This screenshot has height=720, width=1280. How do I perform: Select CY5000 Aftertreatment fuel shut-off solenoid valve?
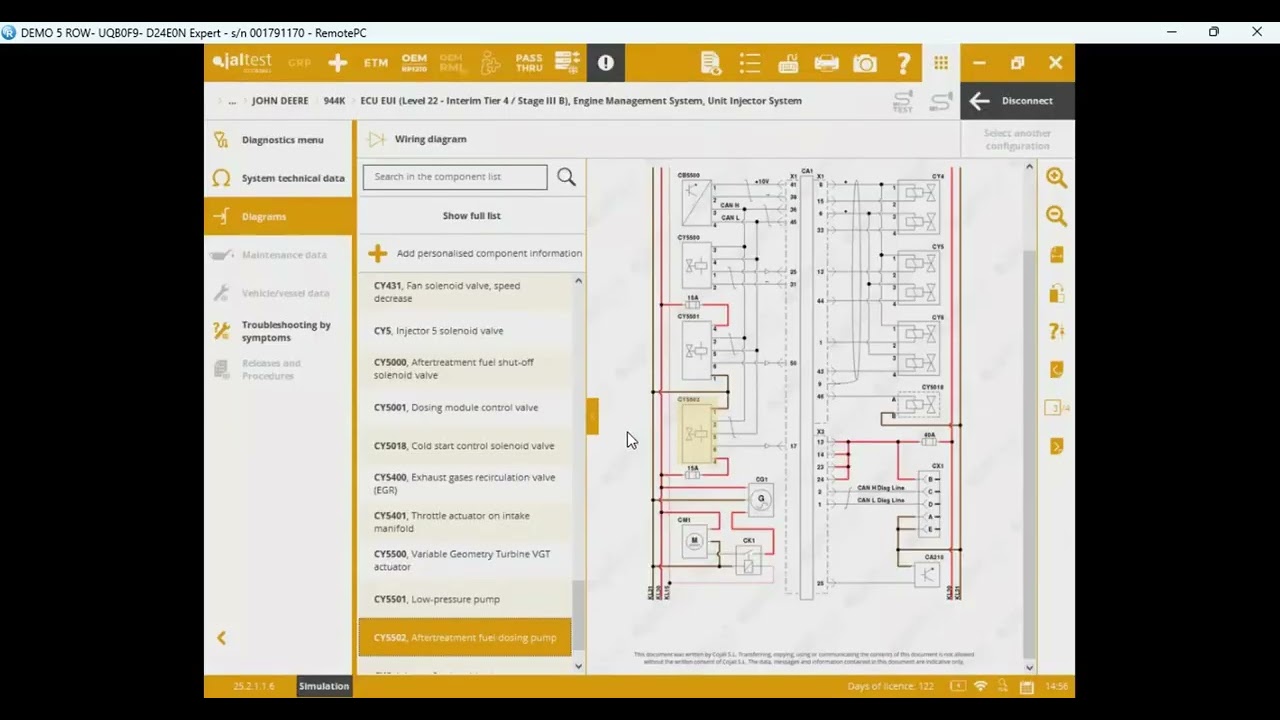[x=465, y=369]
